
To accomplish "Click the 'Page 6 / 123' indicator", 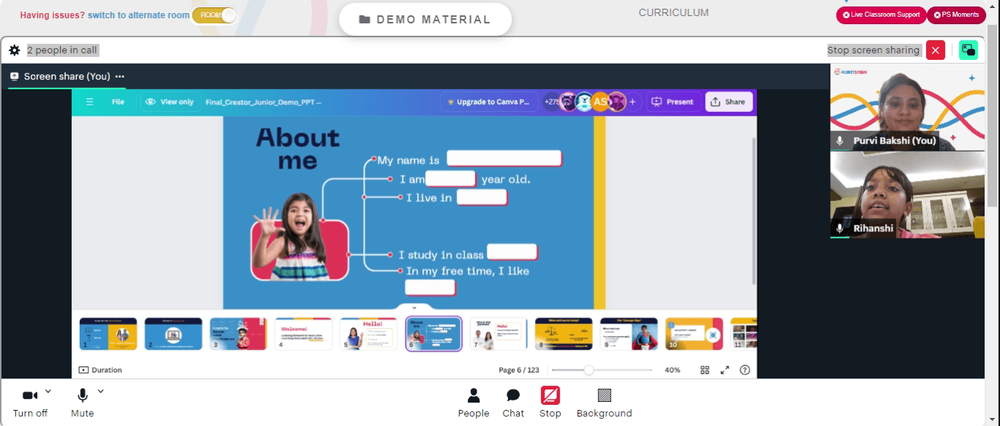I will click(x=518, y=370).
